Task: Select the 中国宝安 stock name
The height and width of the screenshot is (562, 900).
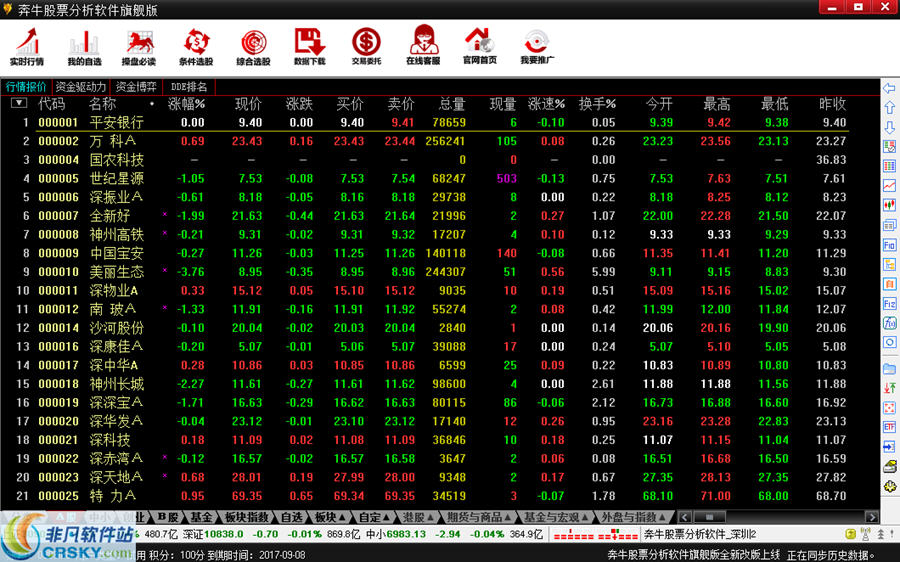Action: click(x=117, y=253)
